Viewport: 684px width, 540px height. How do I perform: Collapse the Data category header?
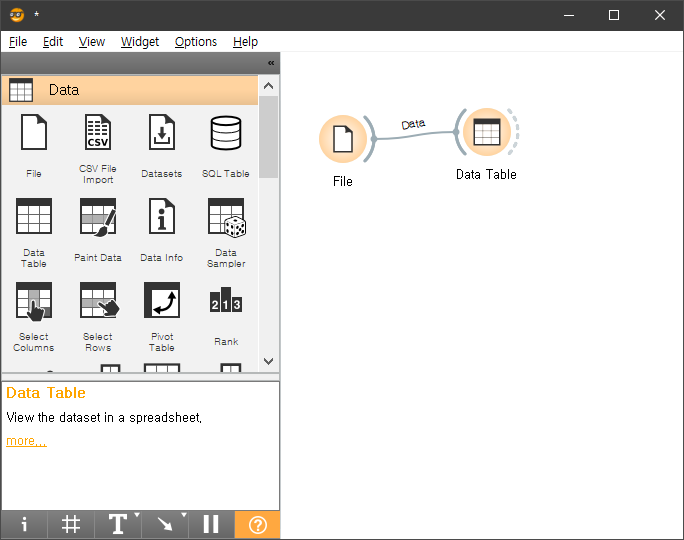click(130, 90)
